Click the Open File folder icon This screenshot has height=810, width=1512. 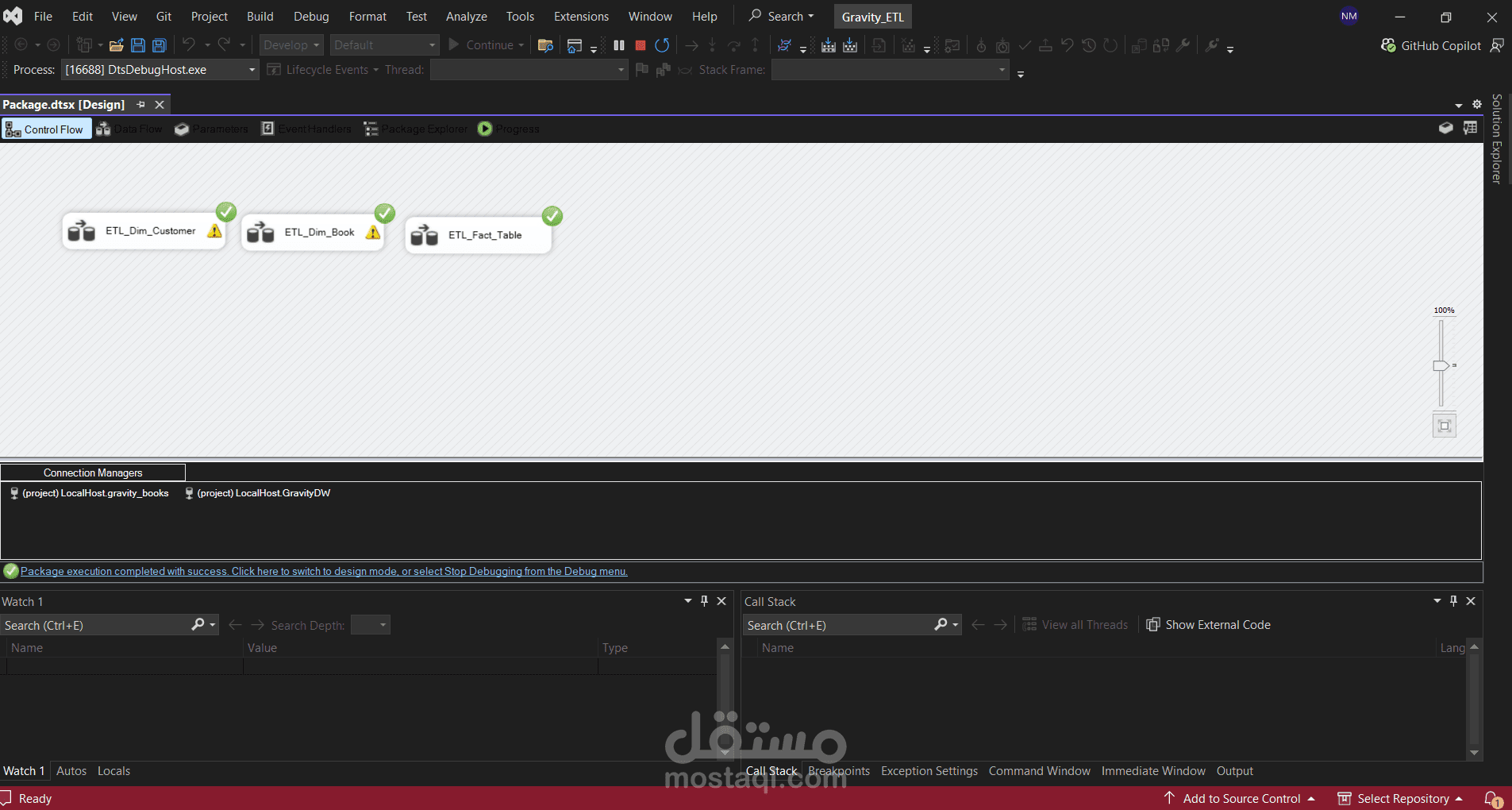[117, 45]
